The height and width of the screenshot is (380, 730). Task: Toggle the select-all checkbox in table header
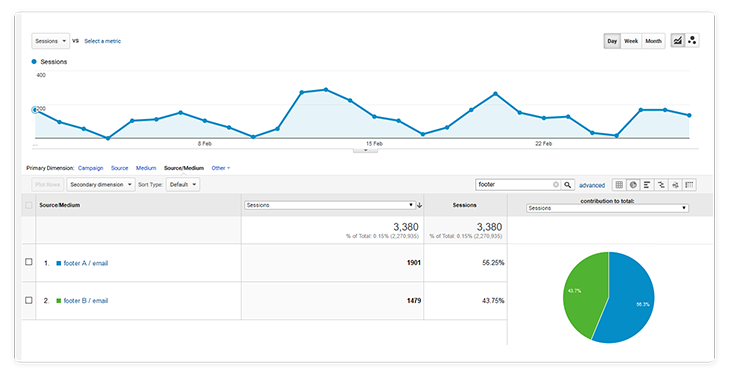[x=29, y=205]
